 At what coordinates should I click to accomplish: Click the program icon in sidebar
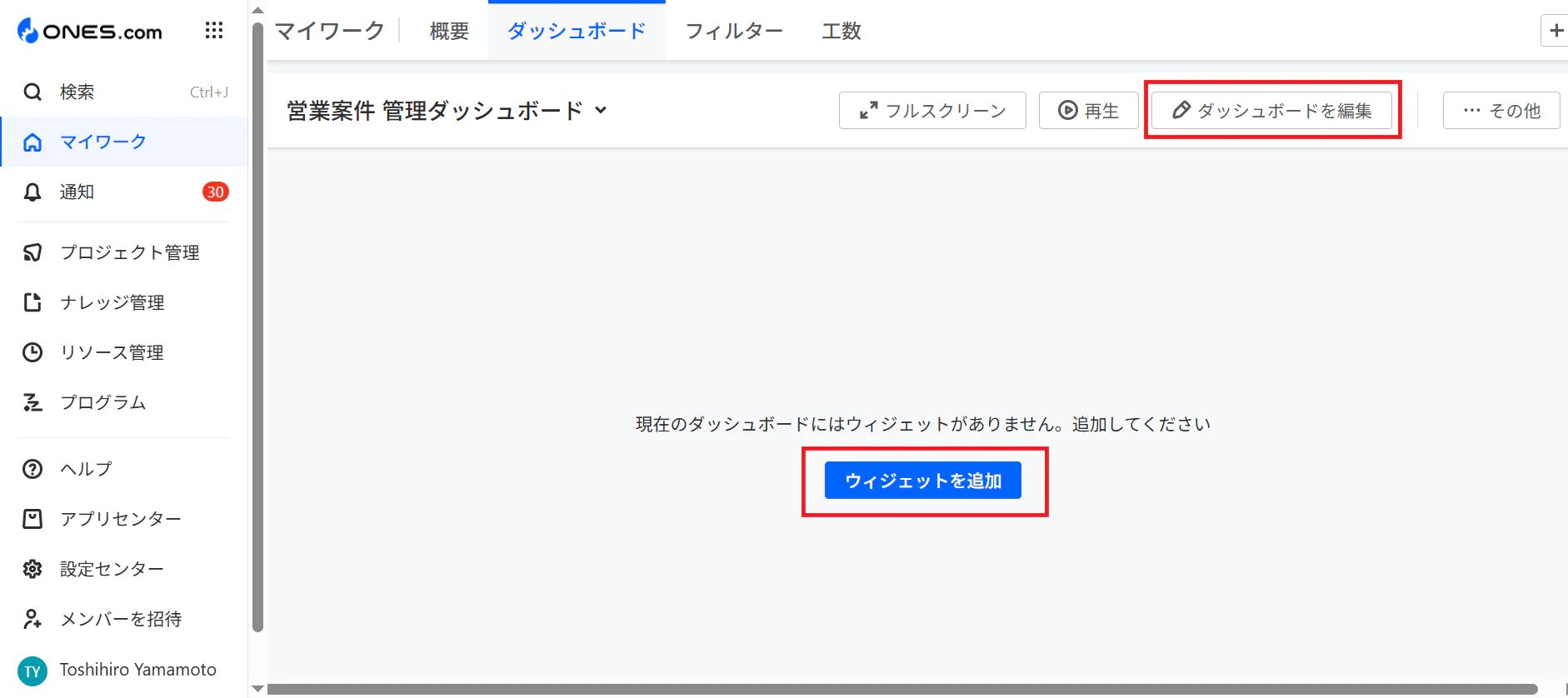[x=32, y=402]
